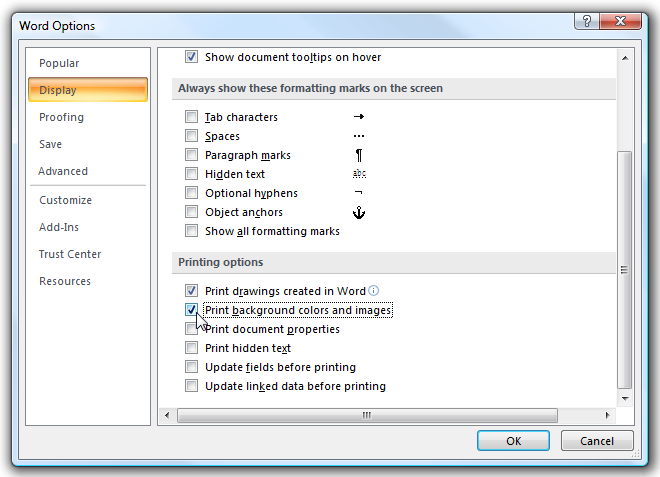Screen dimensions: 660x477
Task: Tick Update fields before printing
Action: point(192,367)
